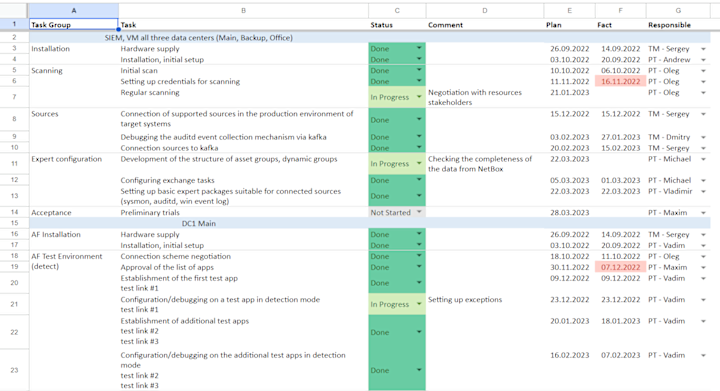This screenshot has height=391, width=720.
Task: Select column F header
Action: tap(620, 11)
